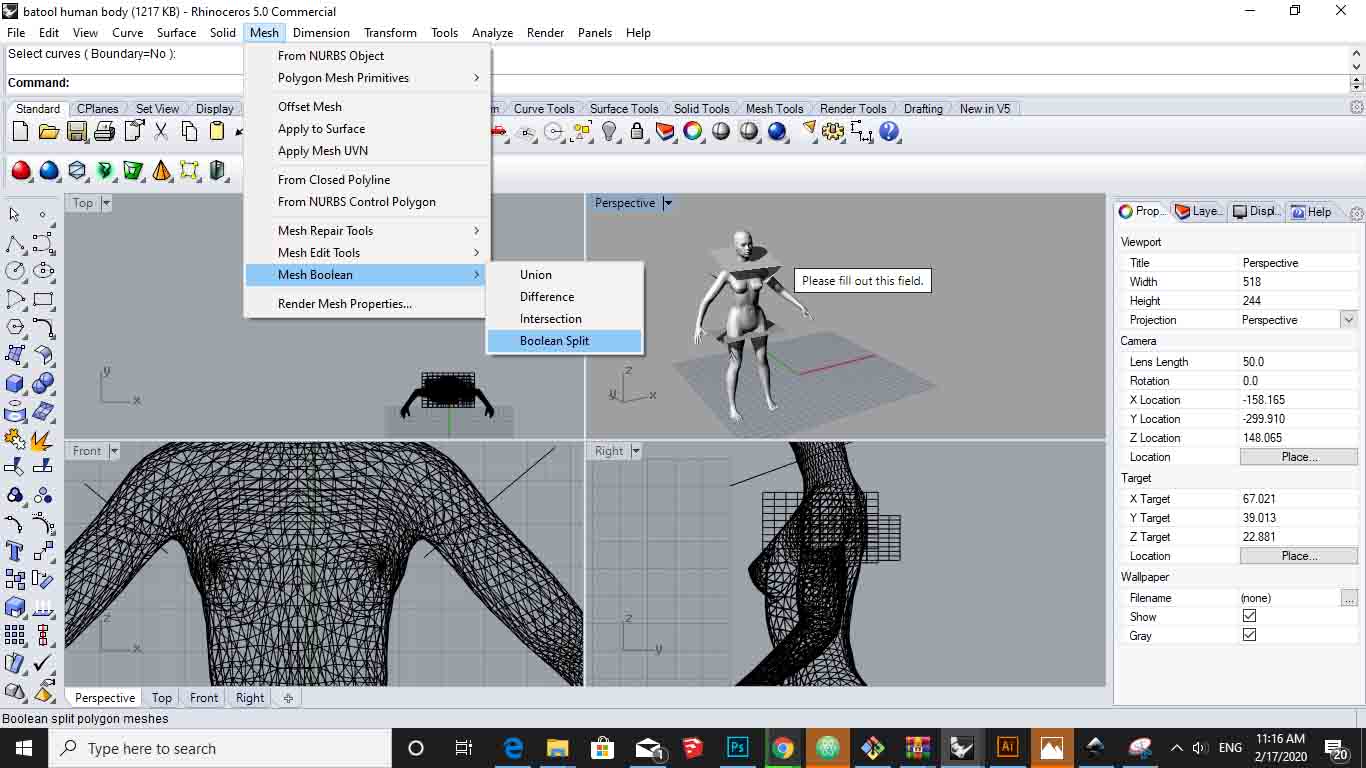This screenshot has height=768, width=1366.
Task: Open the Right viewport menu arrow
Action: (635, 451)
